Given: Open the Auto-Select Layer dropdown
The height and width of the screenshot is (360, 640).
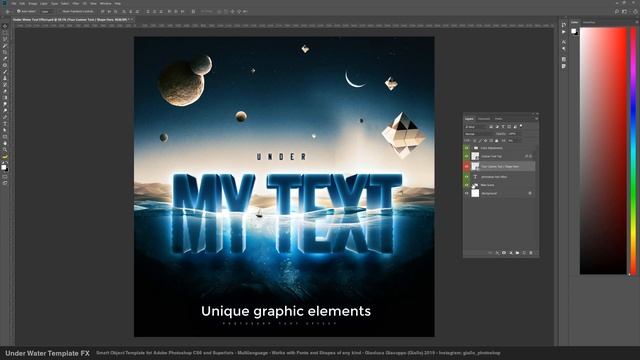Looking at the screenshot, I should (47, 11).
